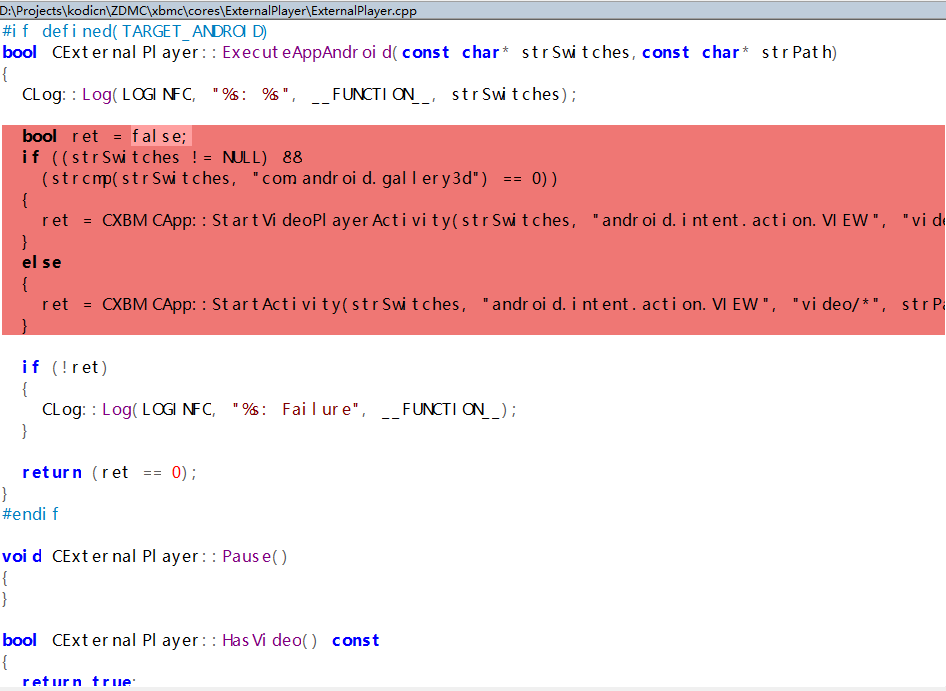Click the '#if defined(TARGET_ANDROID)' preprocessor line

[x=134, y=31]
